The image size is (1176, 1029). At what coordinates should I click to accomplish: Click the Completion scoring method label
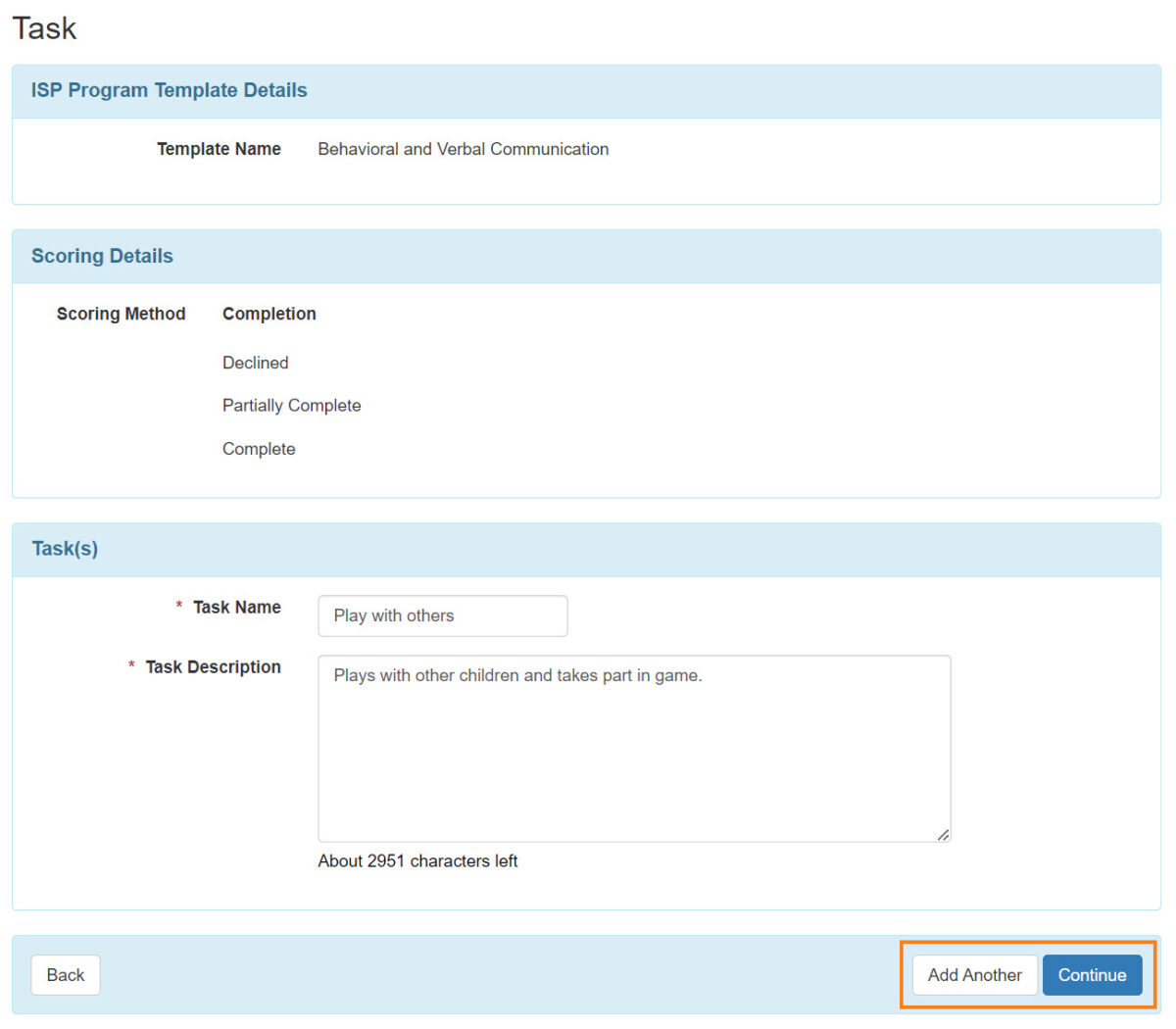(x=269, y=314)
